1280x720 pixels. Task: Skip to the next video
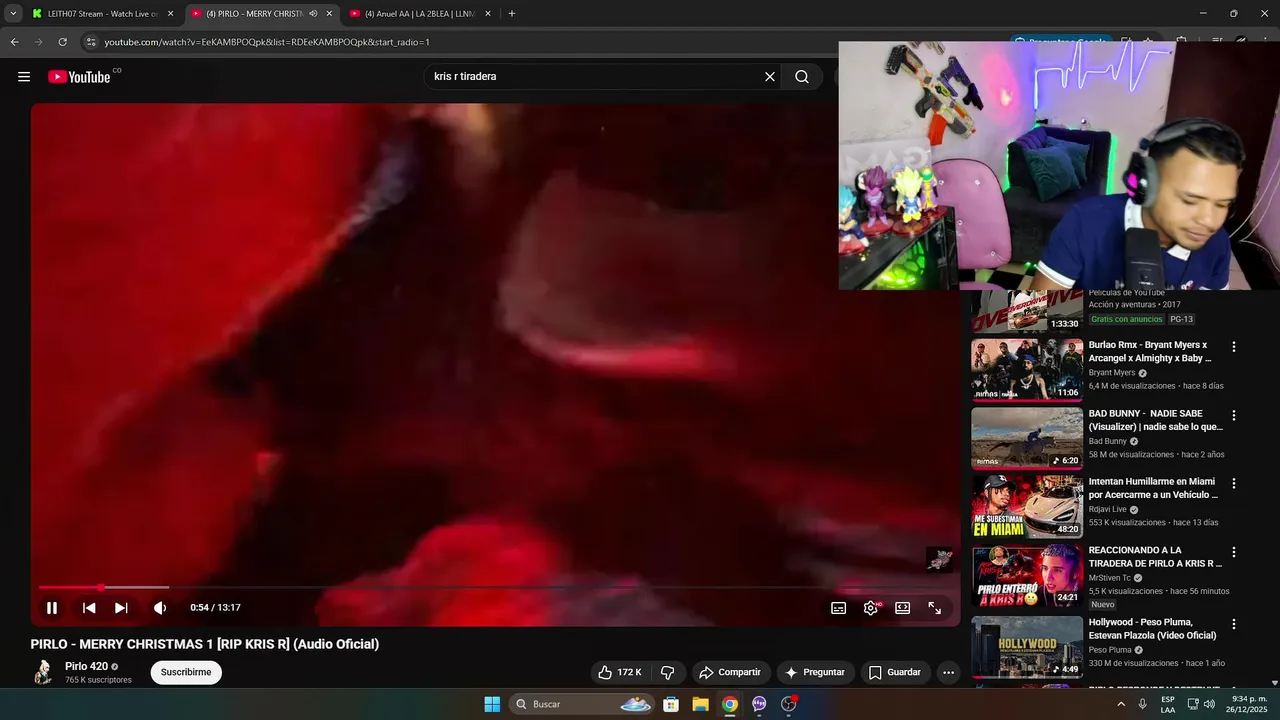click(x=121, y=608)
